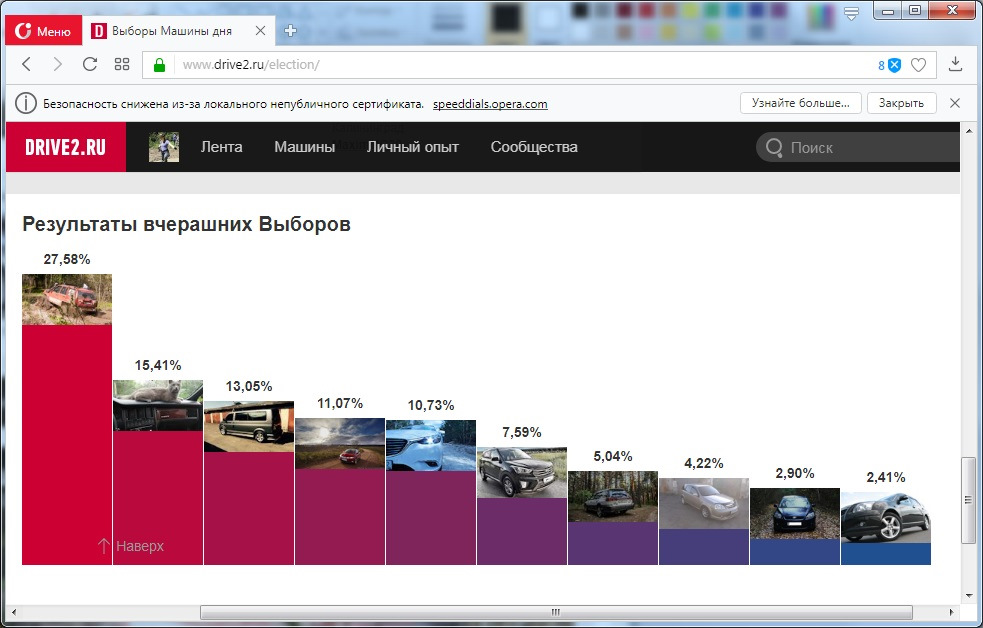This screenshot has height=628, width=983.
Task: Open the Личный опыт menu item
Action: tap(413, 147)
